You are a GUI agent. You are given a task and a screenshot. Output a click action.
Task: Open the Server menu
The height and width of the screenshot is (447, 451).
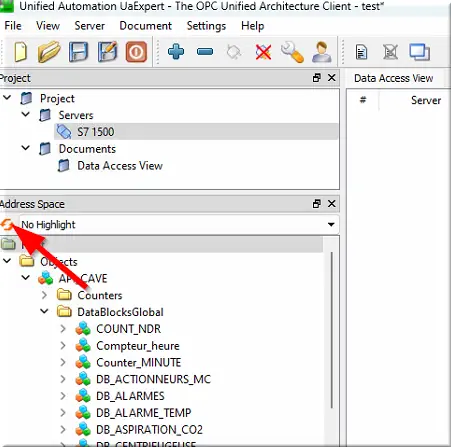pyautogui.click(x=90, y=26)
